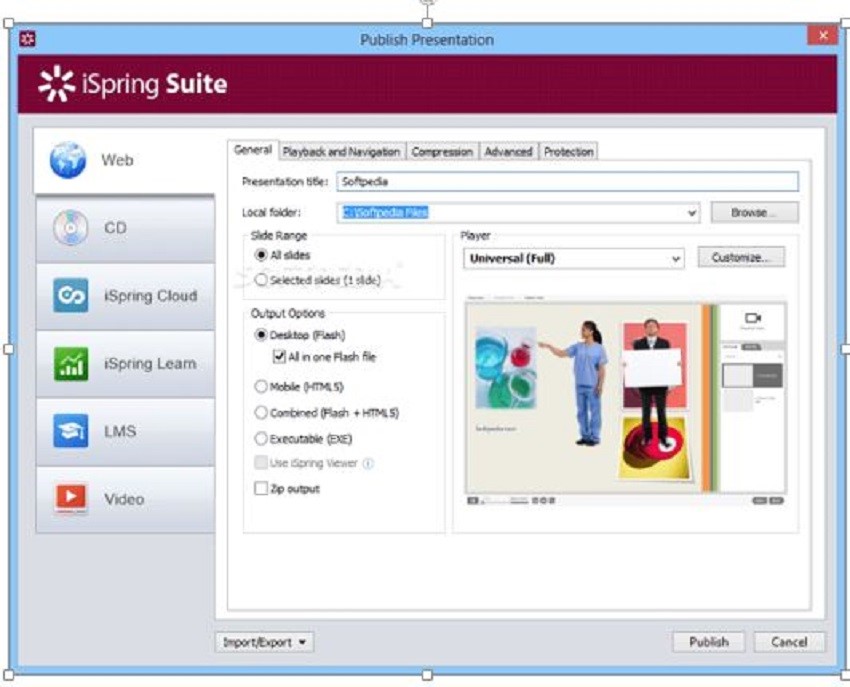Image resolution: width=850 pixels, height=687 pixels.
Task: Open the Protection tab
Action: pyautogui.click(x=569, y=152)
